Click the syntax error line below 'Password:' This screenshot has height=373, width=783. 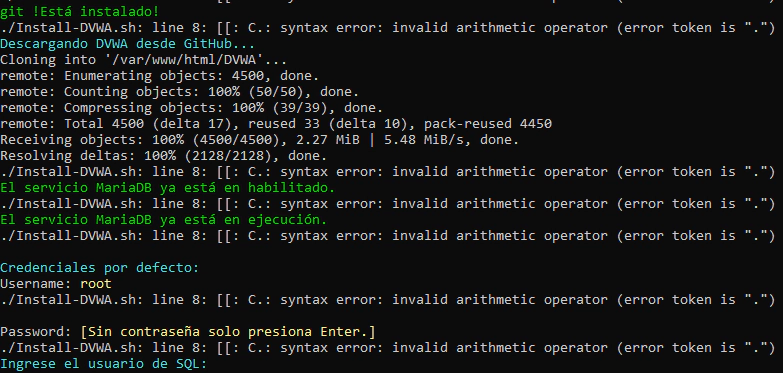click(387, 348)
